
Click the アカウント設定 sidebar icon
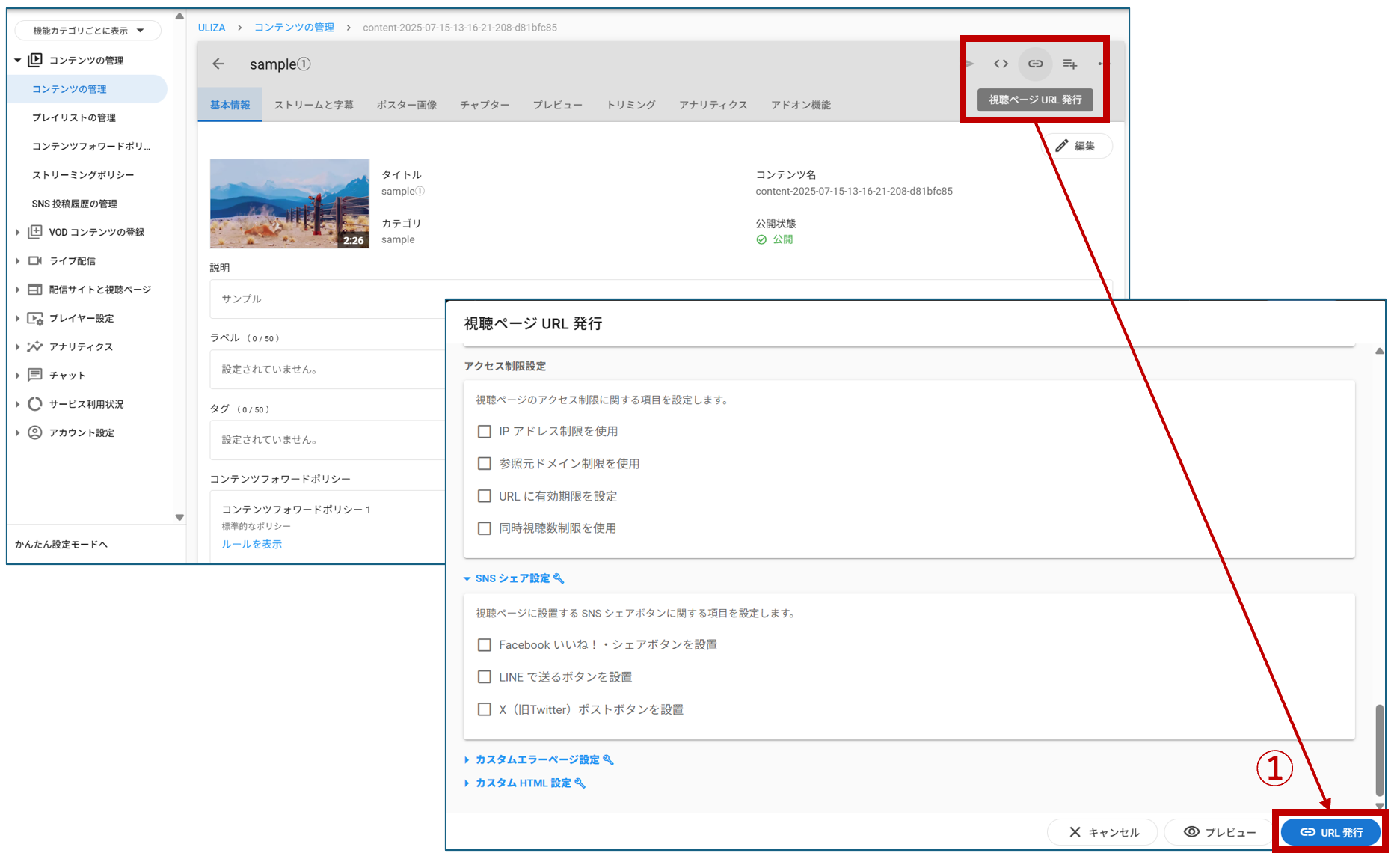tap(34, 433)
